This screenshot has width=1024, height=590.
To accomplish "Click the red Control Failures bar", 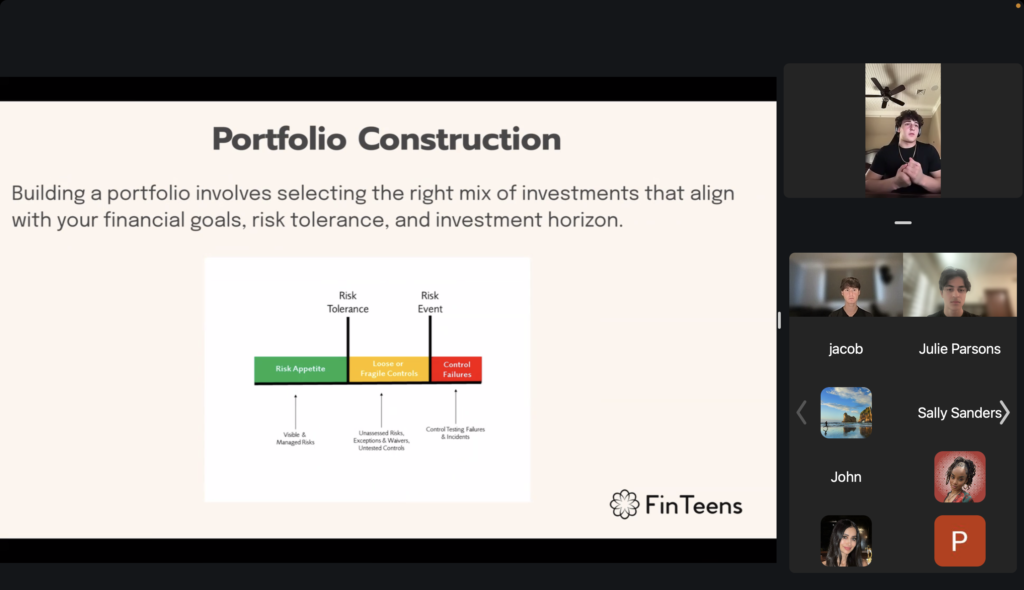I will point(456,369).
